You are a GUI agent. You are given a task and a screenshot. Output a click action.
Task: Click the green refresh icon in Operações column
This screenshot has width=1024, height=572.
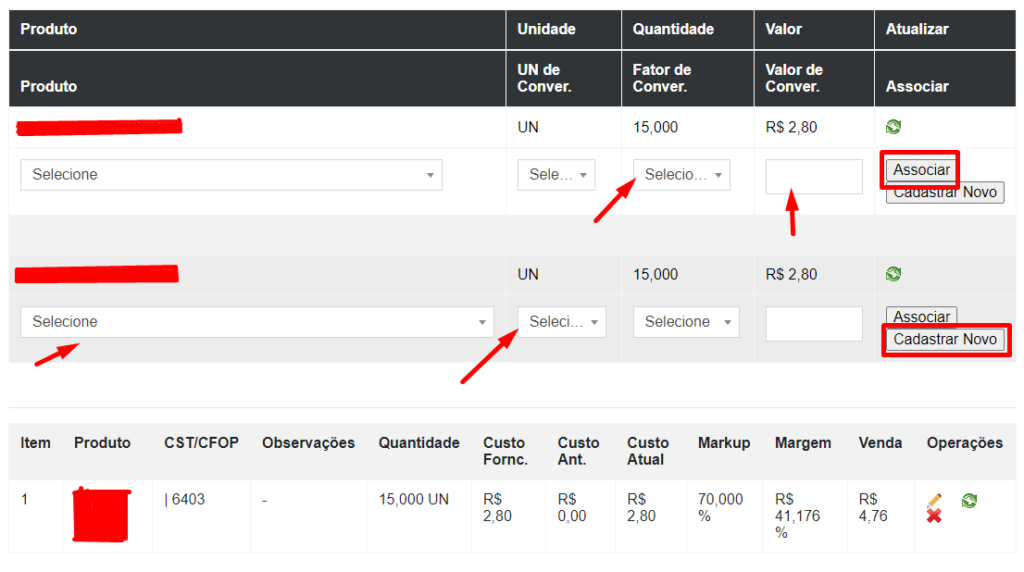click(968, 499)
